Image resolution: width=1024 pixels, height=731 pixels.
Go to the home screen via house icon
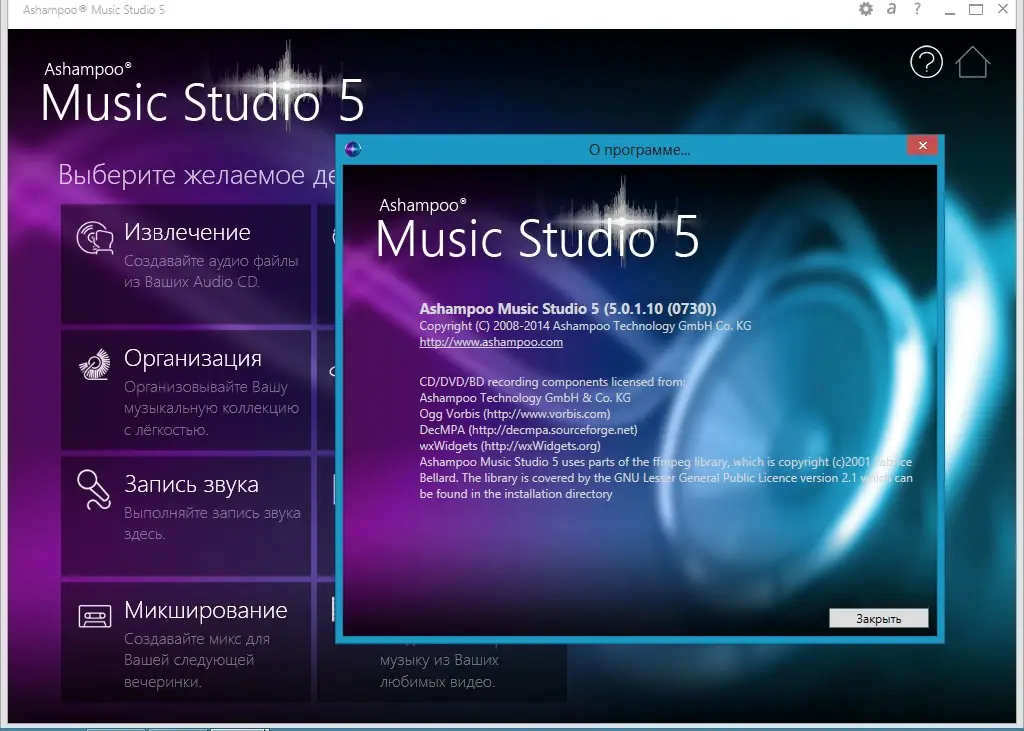tap(972, 63)
